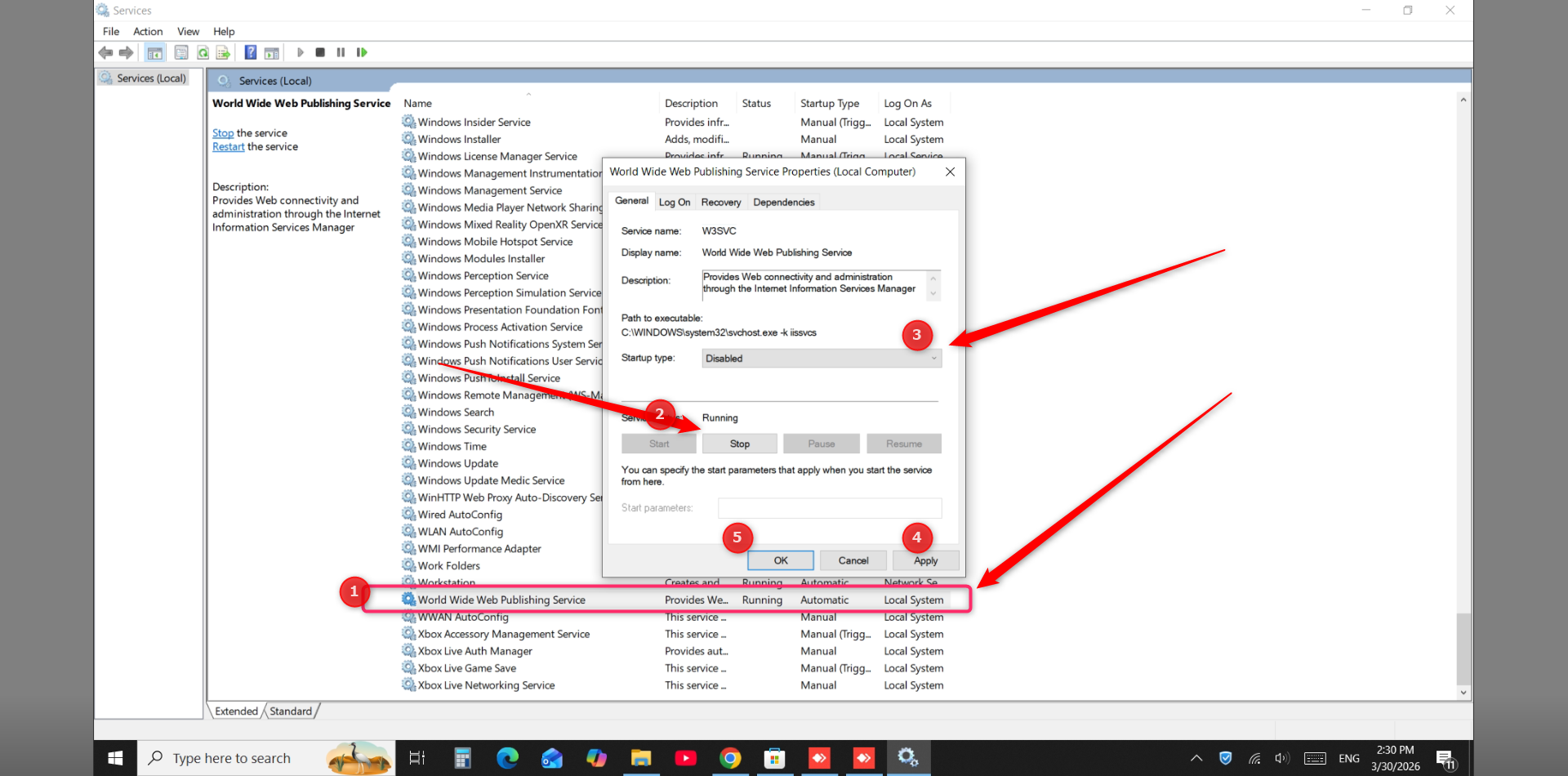
Task: Open the Help menu
Action: [224, 32]
